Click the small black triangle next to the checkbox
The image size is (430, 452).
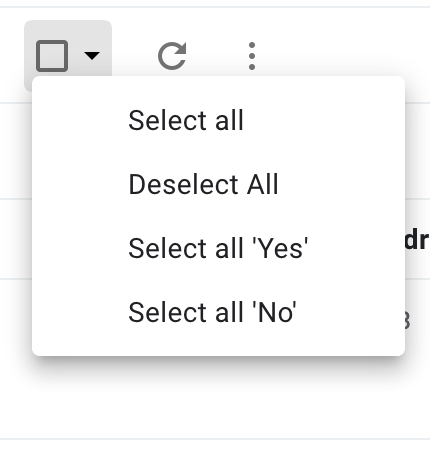(x=92, y=56)
